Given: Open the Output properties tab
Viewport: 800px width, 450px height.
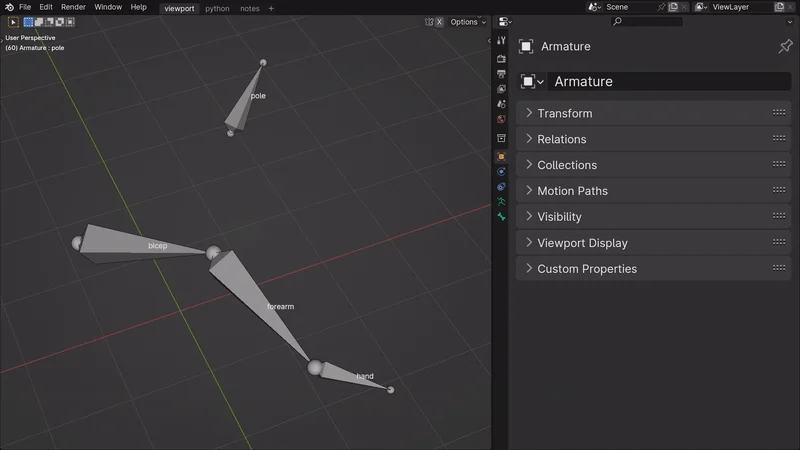Looking at the screenshot, I should [501, 74].
